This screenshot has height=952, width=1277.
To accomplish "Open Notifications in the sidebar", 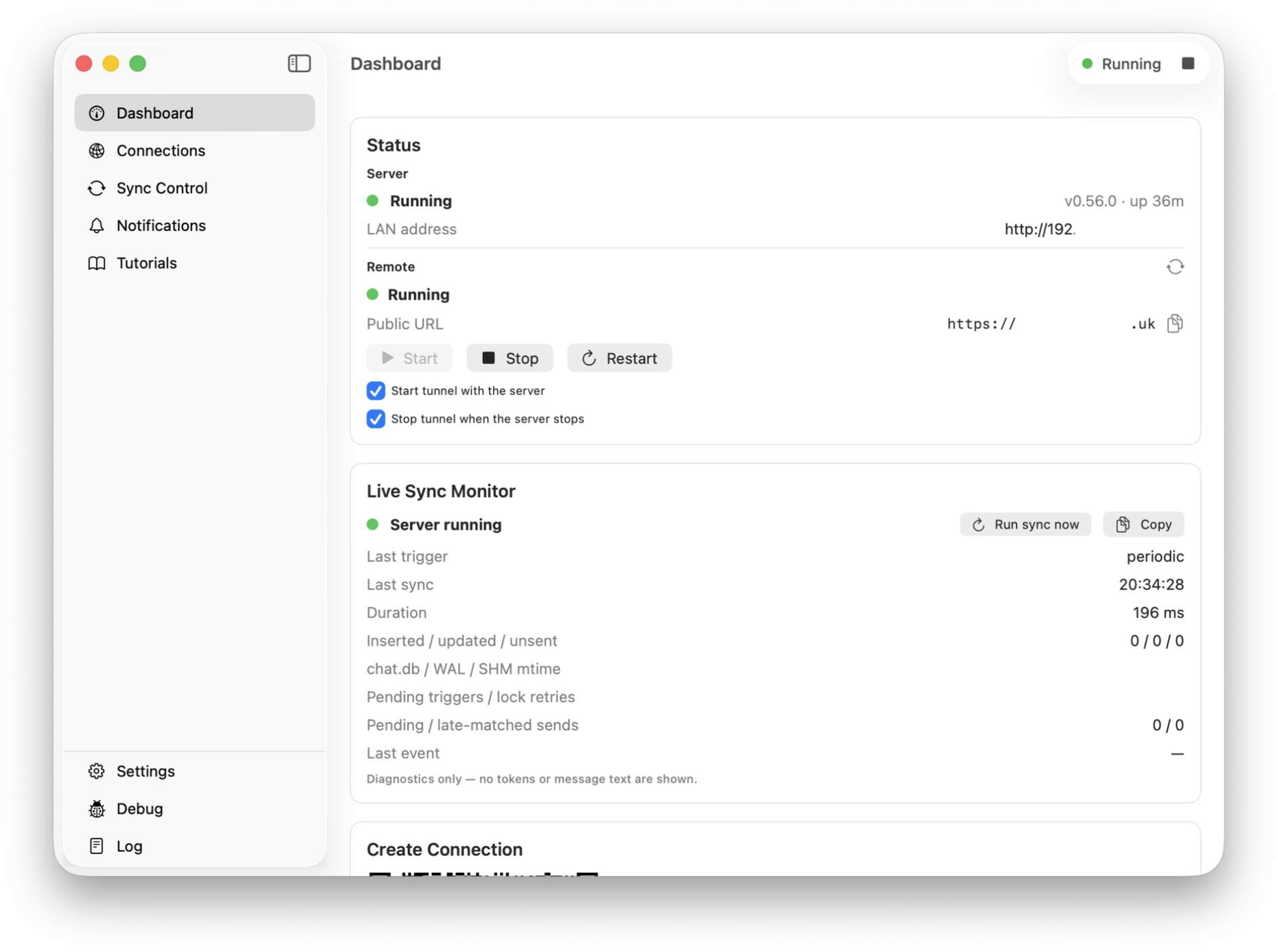I will pos(195,226).
